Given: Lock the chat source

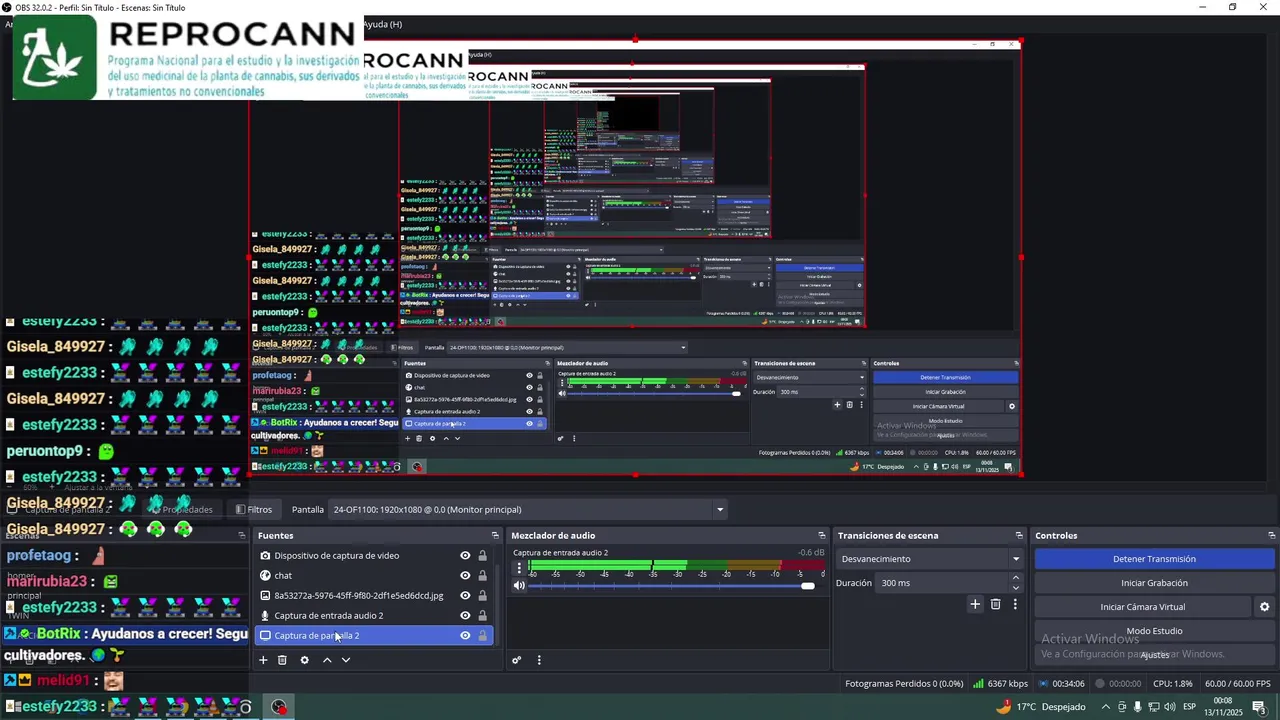Looking at the screenshot, I should [x=482, y=575].
